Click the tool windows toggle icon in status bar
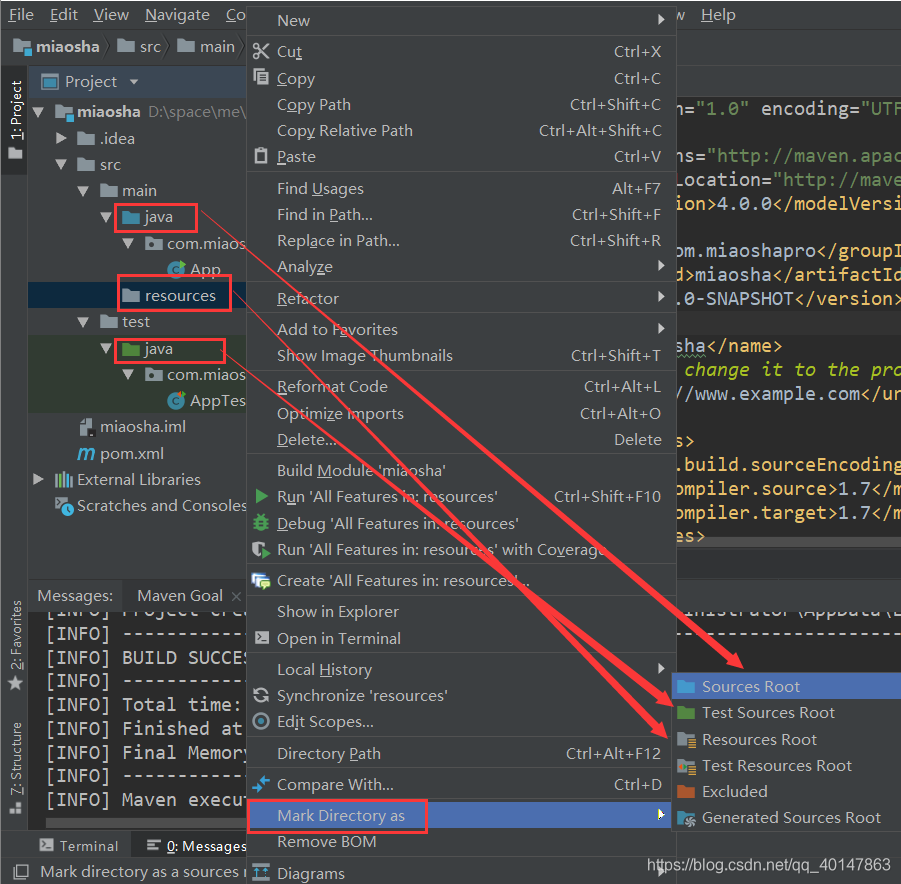 coord(21,872)
